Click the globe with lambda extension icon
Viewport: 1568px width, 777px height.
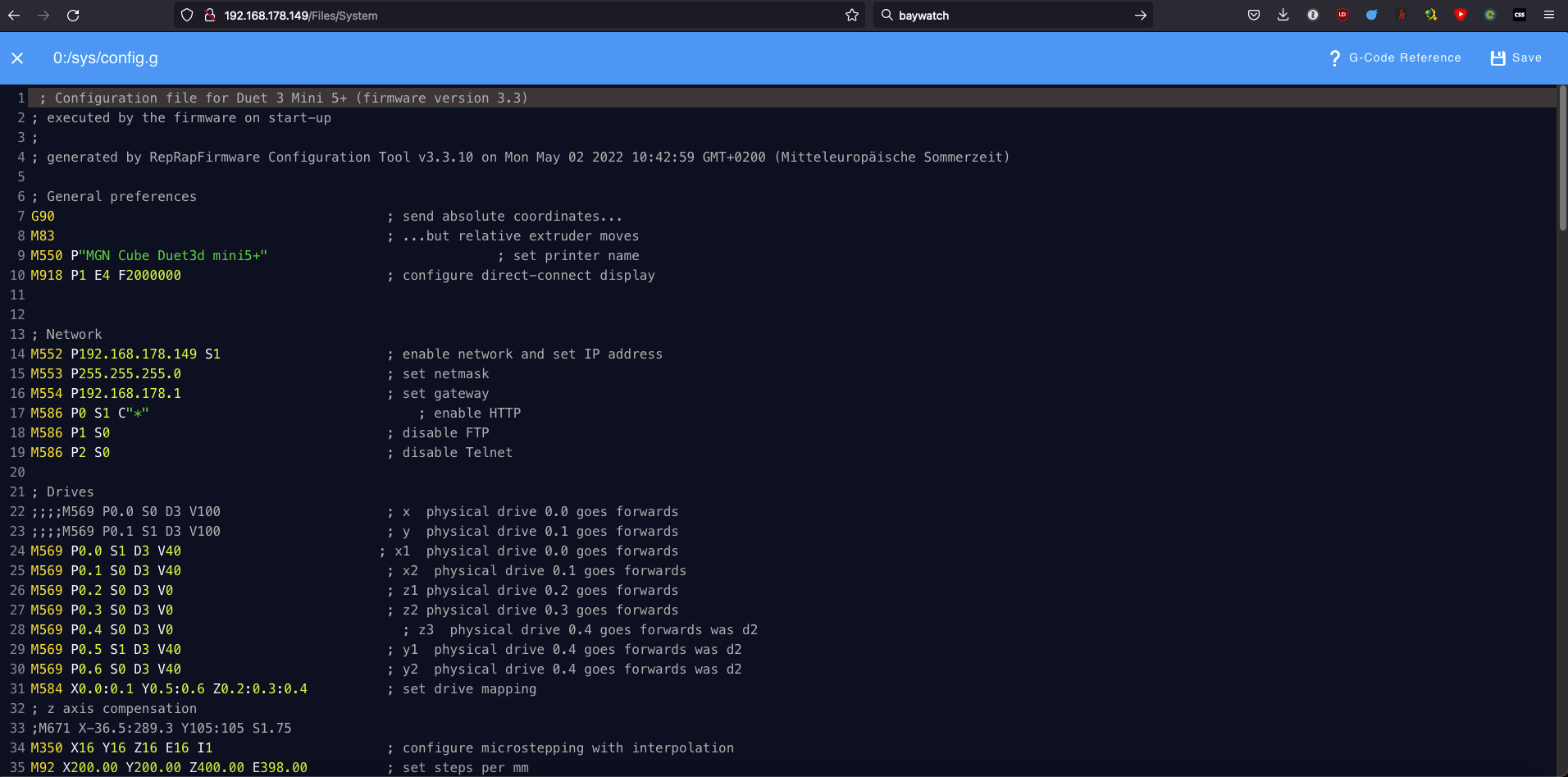(1431, 15)
